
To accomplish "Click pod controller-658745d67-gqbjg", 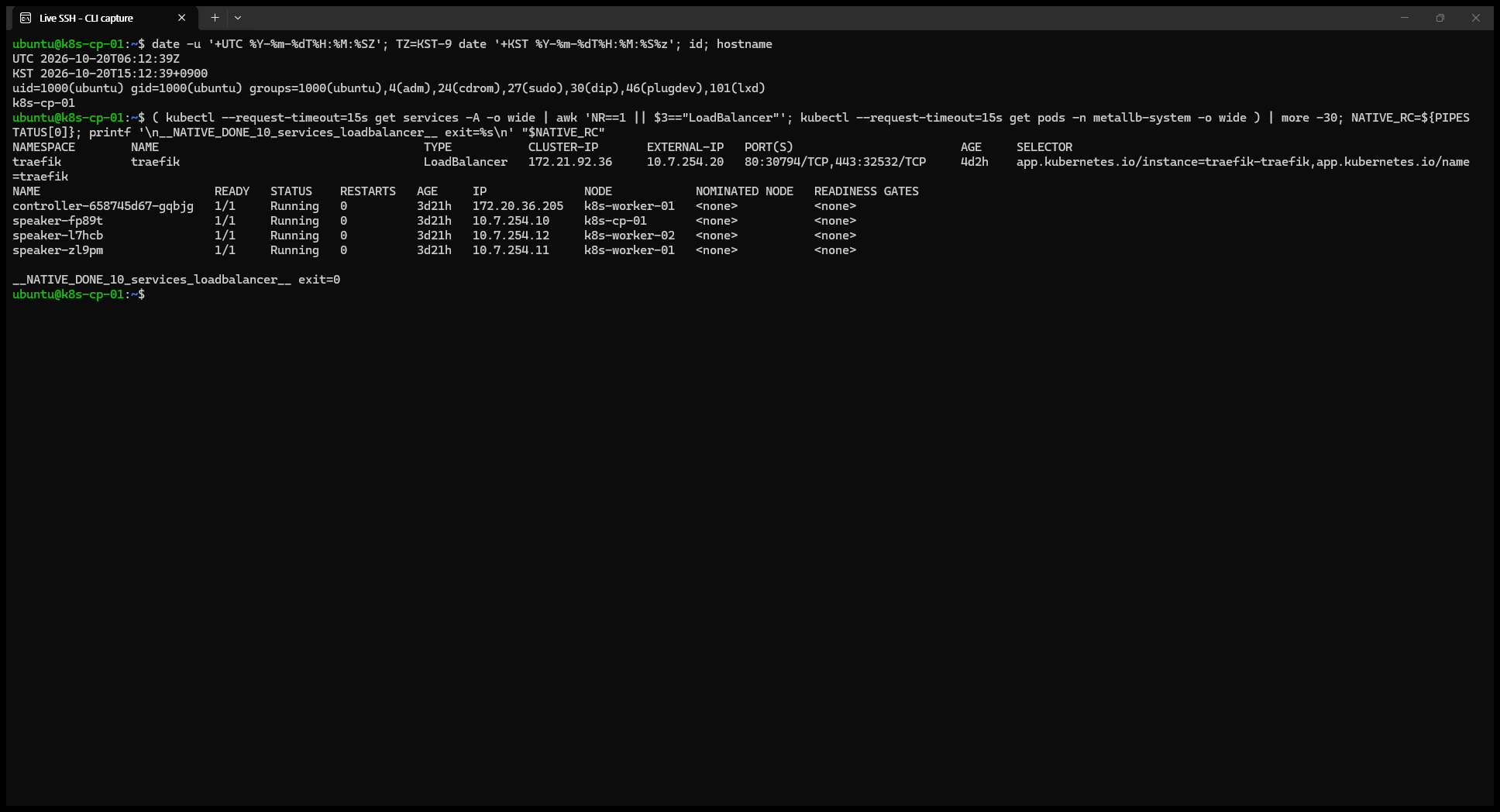I will [x=103, y=206].
